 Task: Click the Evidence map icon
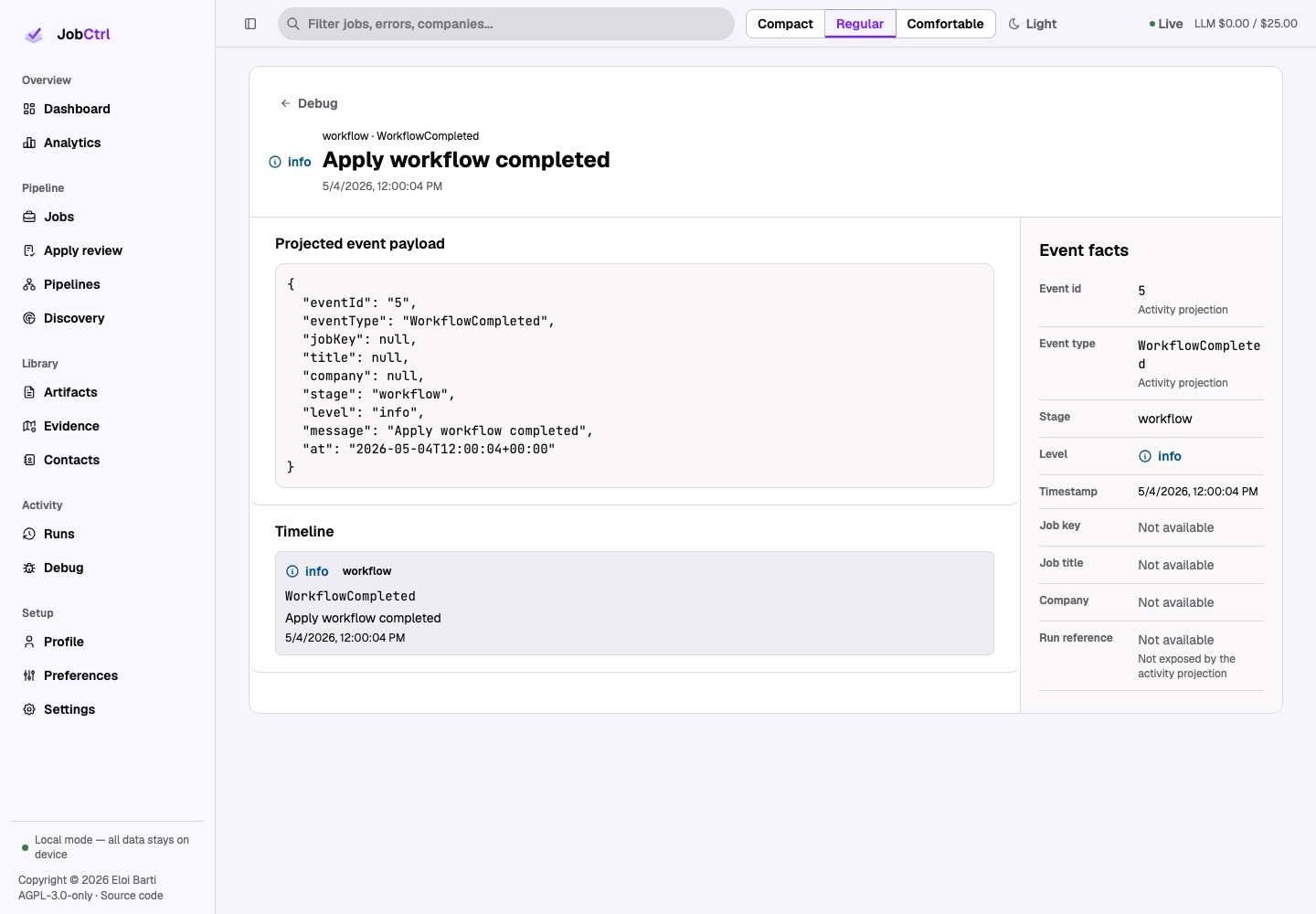point(29,426)
